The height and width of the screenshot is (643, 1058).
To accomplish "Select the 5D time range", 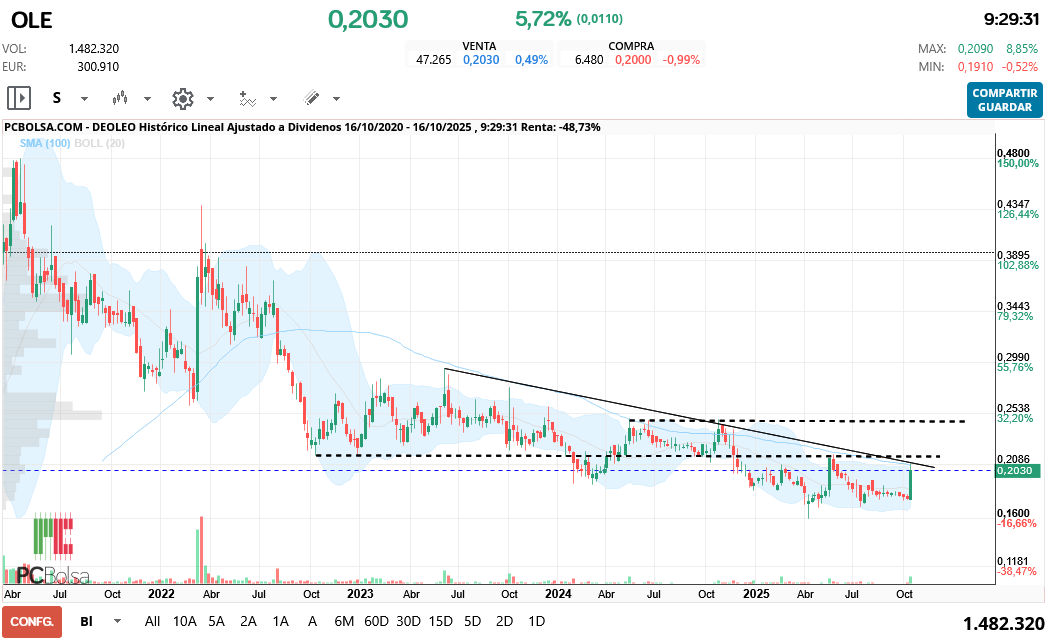I will pyautogui.click(x=472, y=621).
